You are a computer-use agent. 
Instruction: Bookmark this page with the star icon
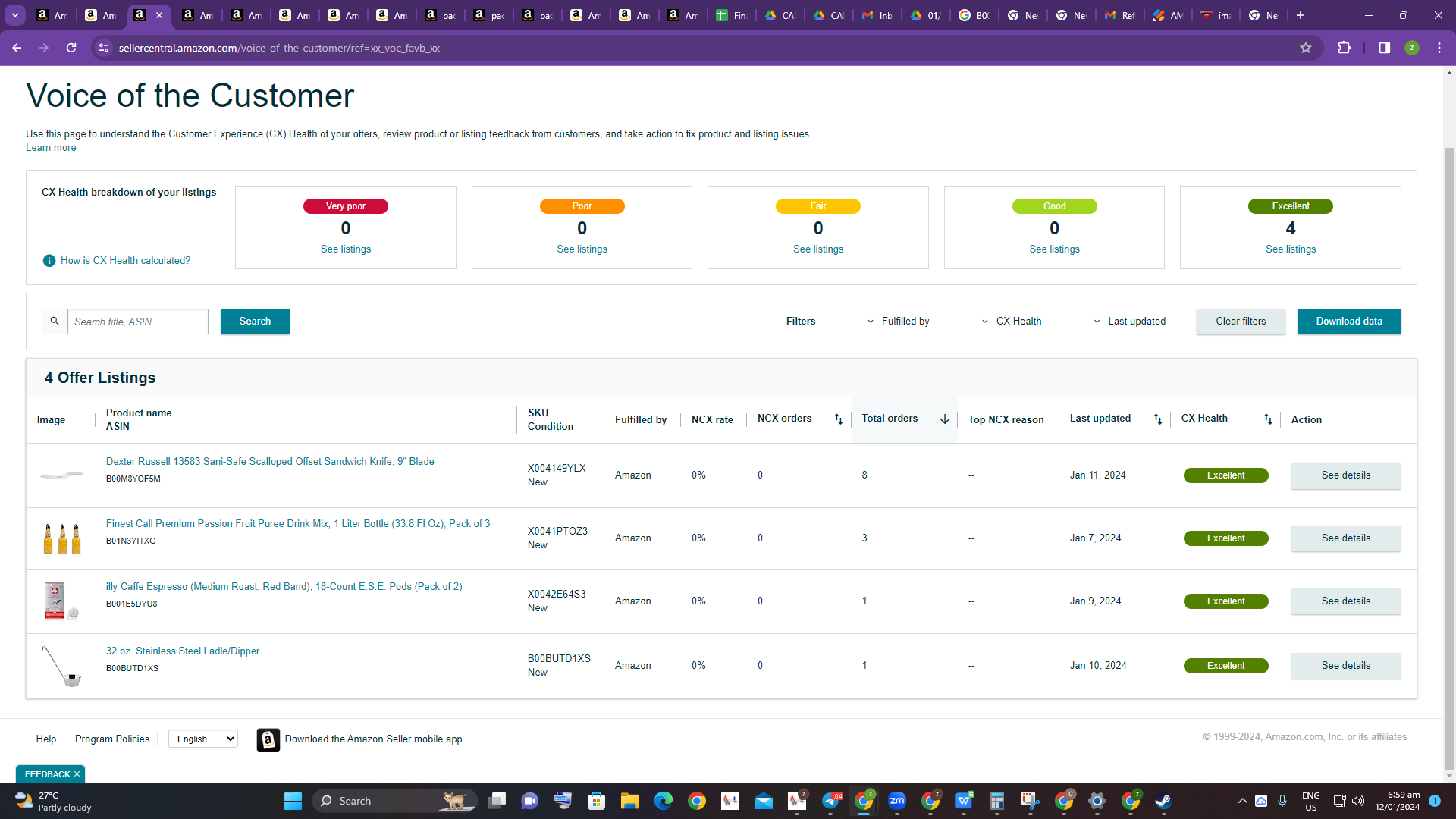click(1306, 48)
